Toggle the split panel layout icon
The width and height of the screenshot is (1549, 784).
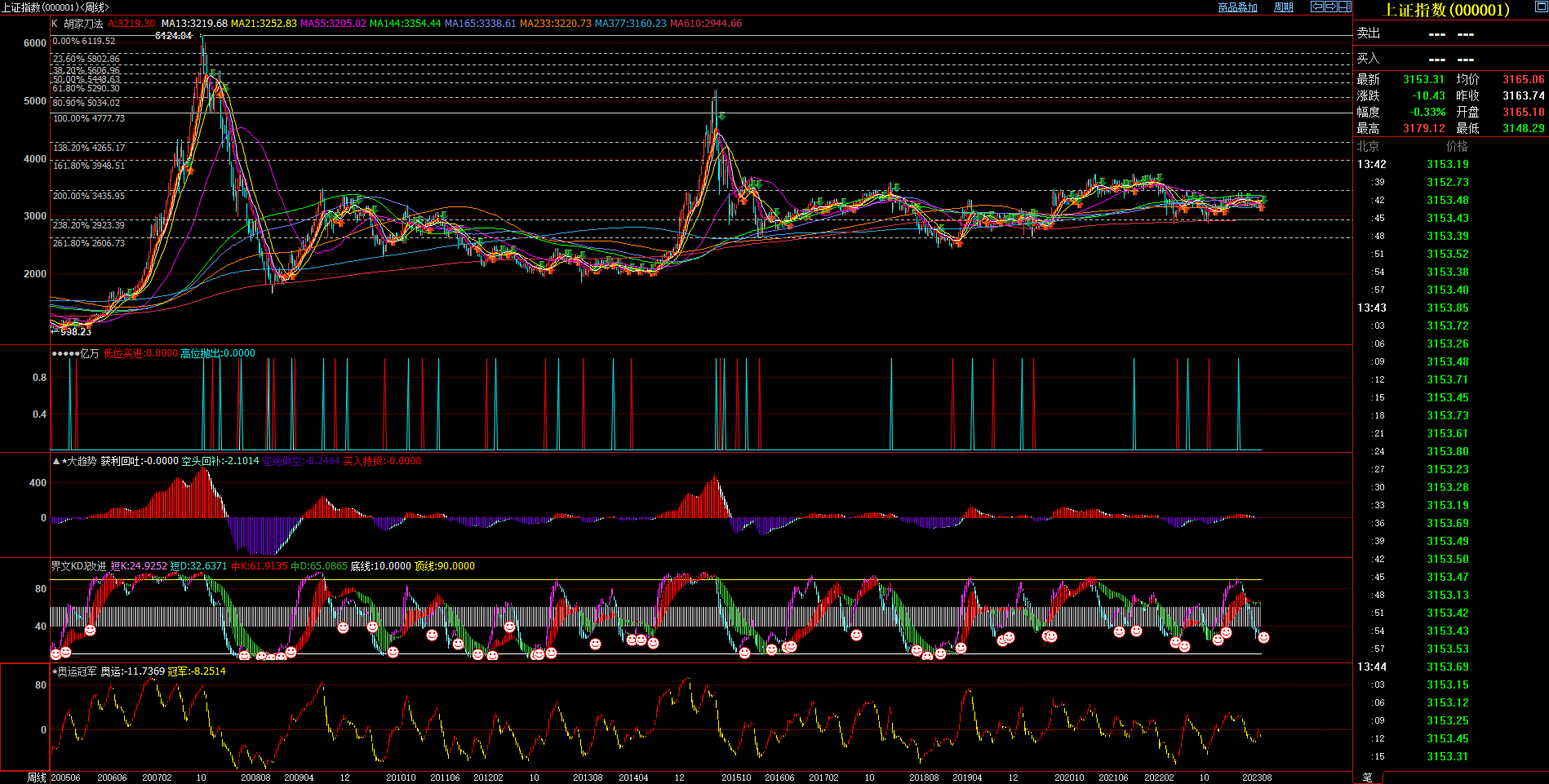point(1344,7)
